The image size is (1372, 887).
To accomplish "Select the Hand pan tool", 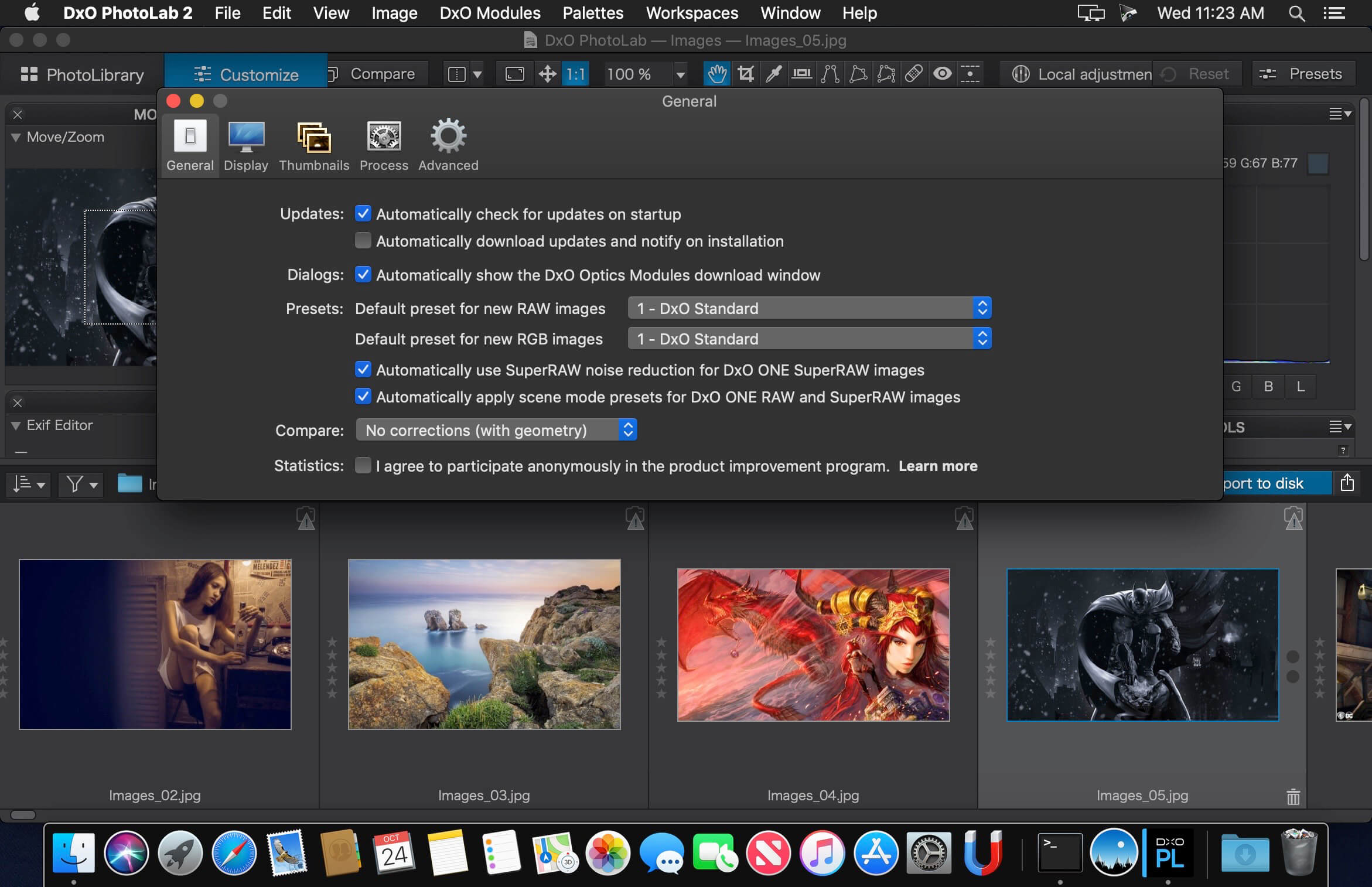I will point(717,74).
